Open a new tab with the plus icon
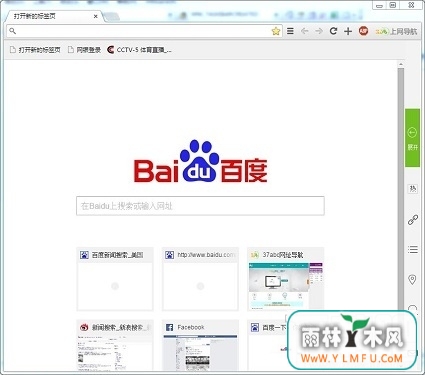Screen dimensions: 425x375 point(348,31)
